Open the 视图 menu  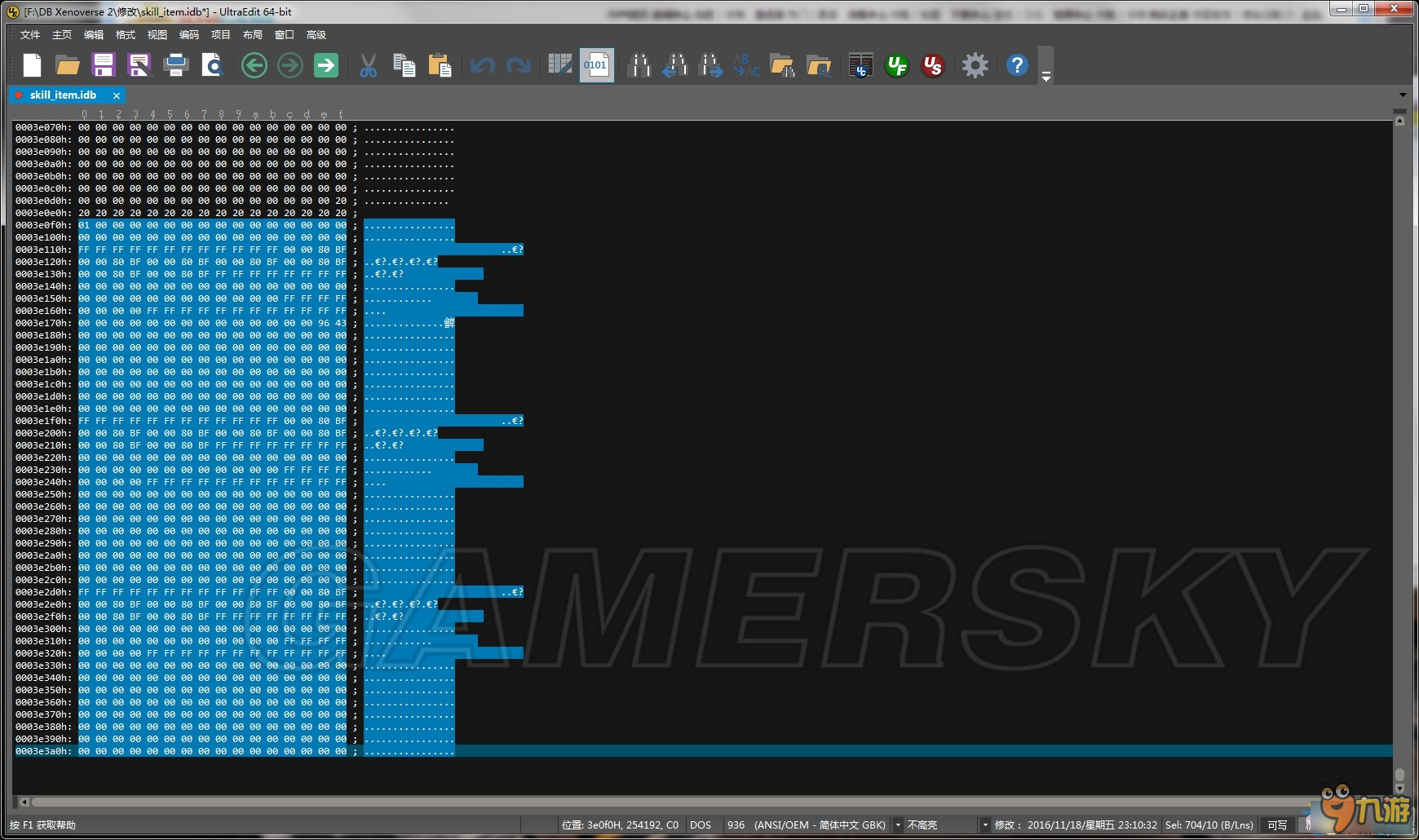[157, 34]
